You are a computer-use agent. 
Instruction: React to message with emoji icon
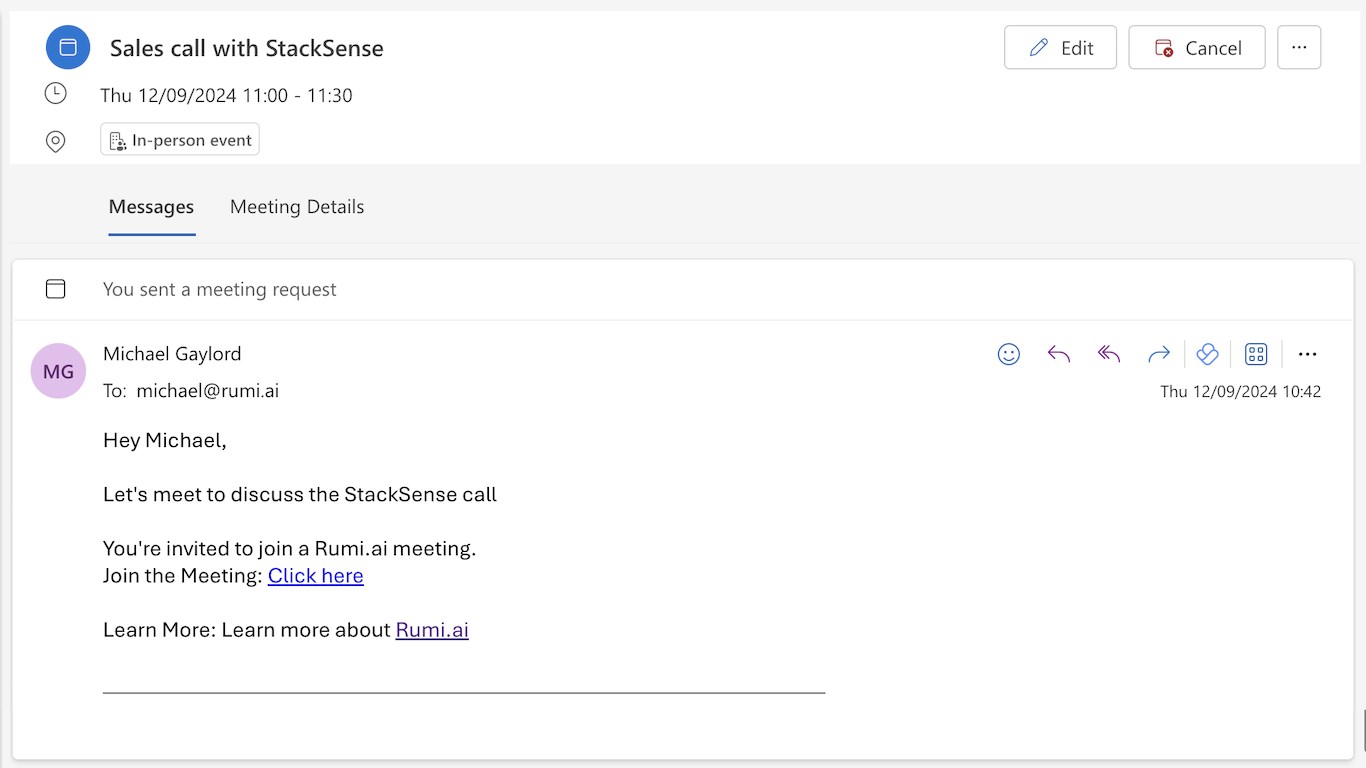(1009, 354)
